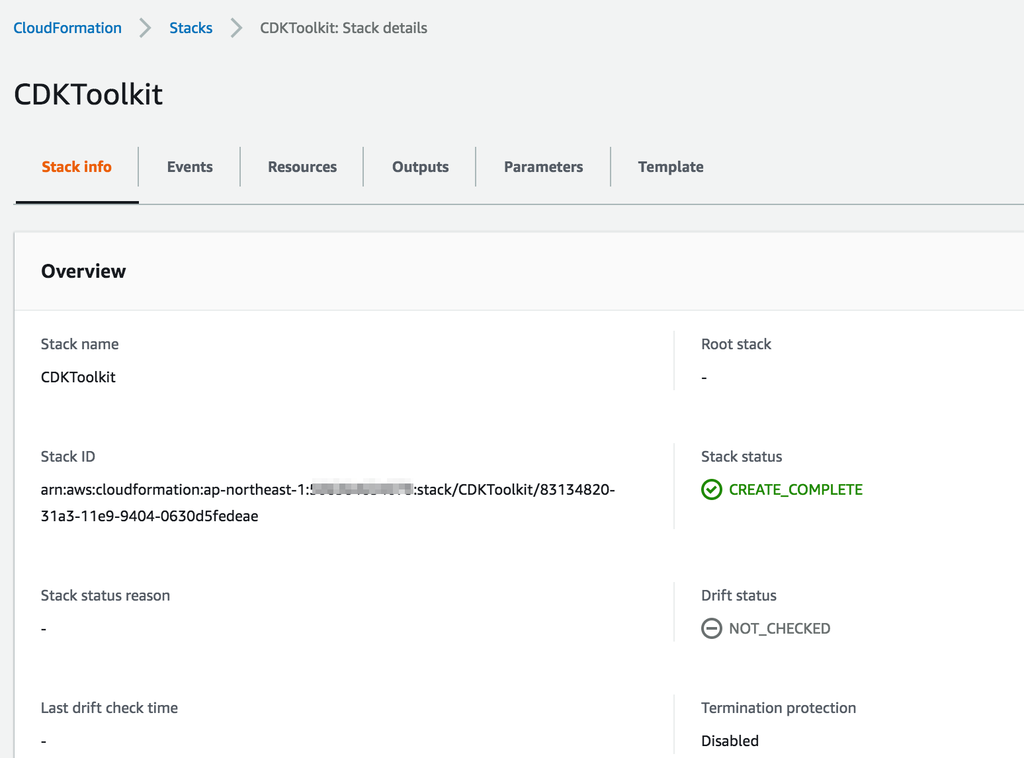Click the Overview section heading
The height and width of the screenshot is (758, 1024).
click(x=84, y=272)
